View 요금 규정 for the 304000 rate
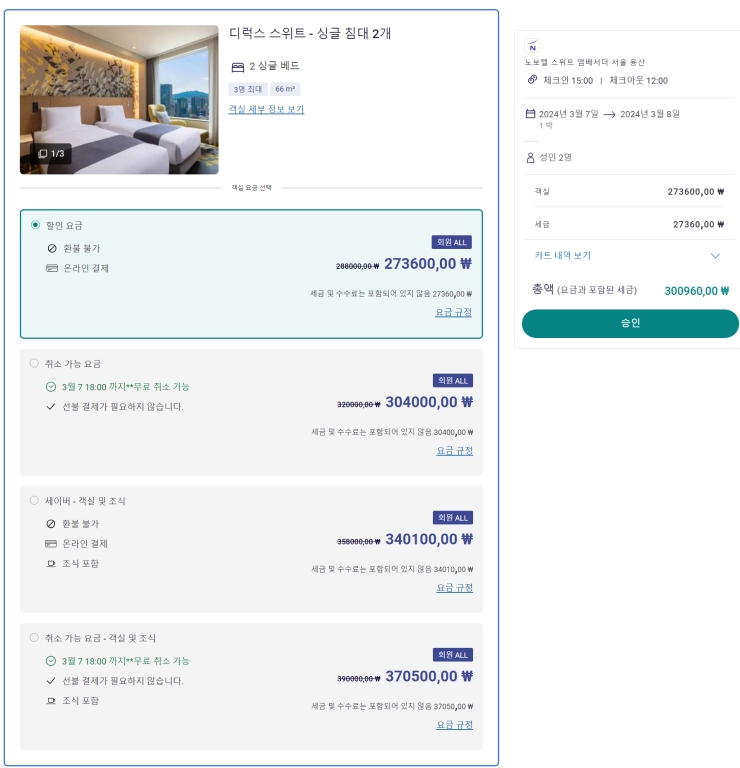 pos(454,450)
